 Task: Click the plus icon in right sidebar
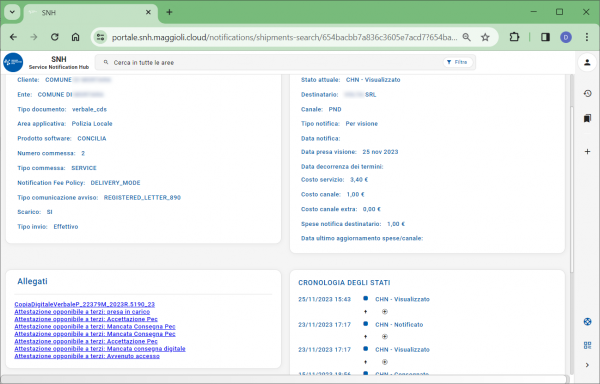click(x=587, y=151)
